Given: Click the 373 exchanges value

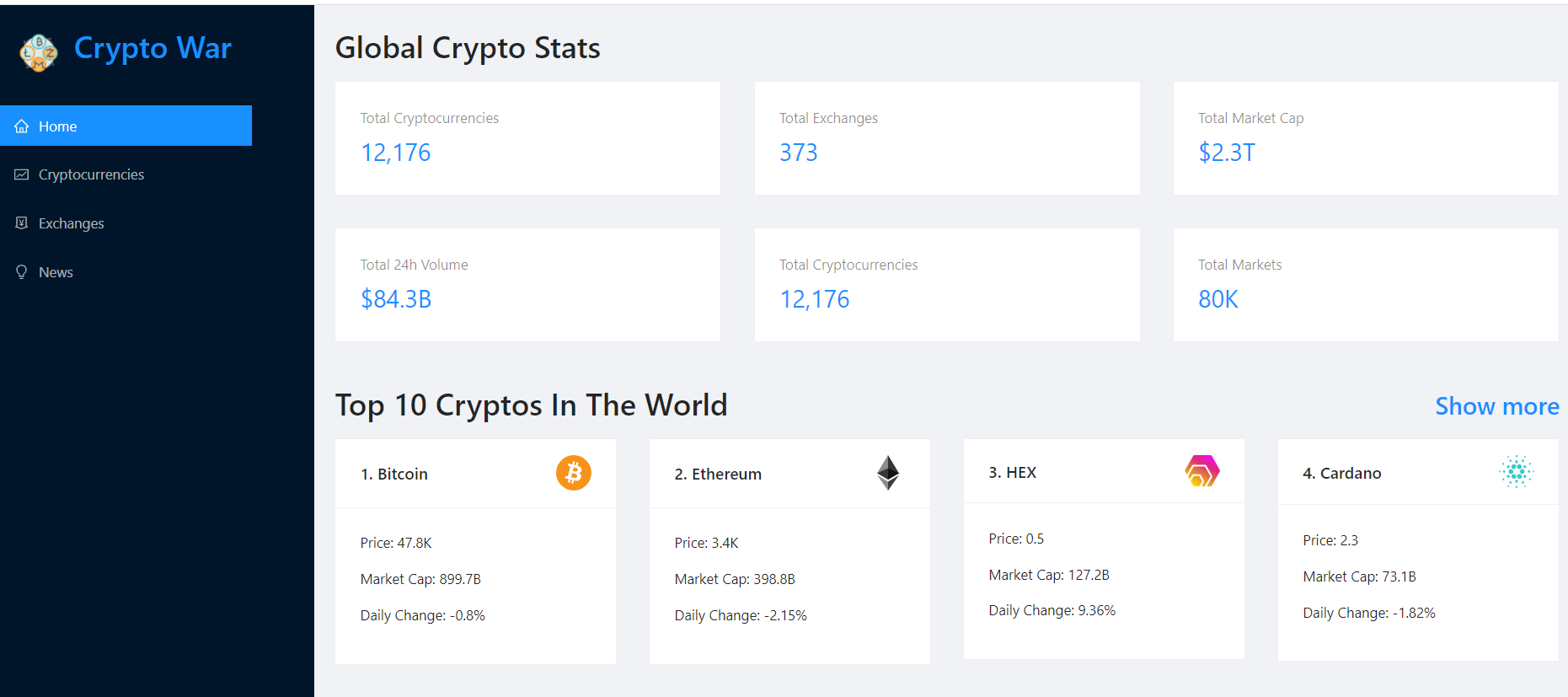Looking at the screenshot, I should (x=799, y=153).
